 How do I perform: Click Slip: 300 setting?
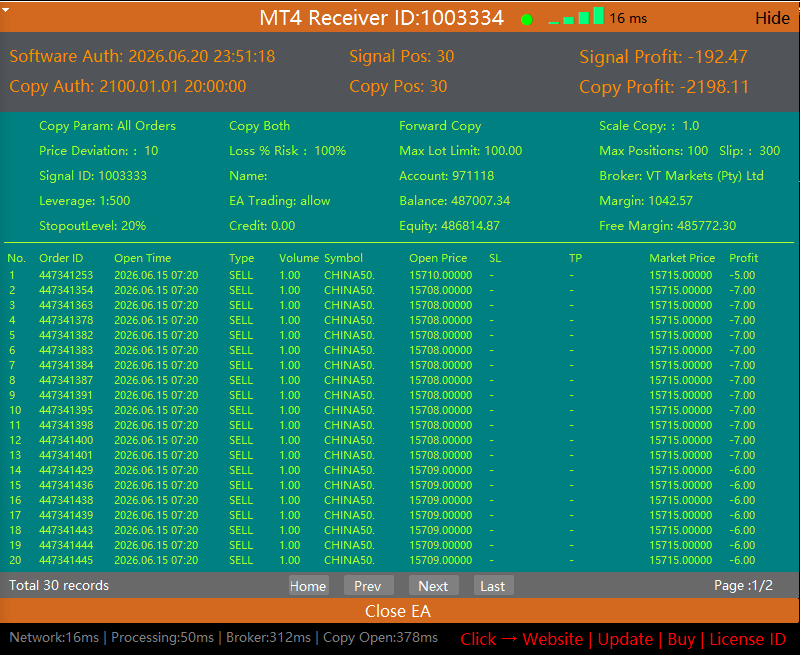[749, 151]
